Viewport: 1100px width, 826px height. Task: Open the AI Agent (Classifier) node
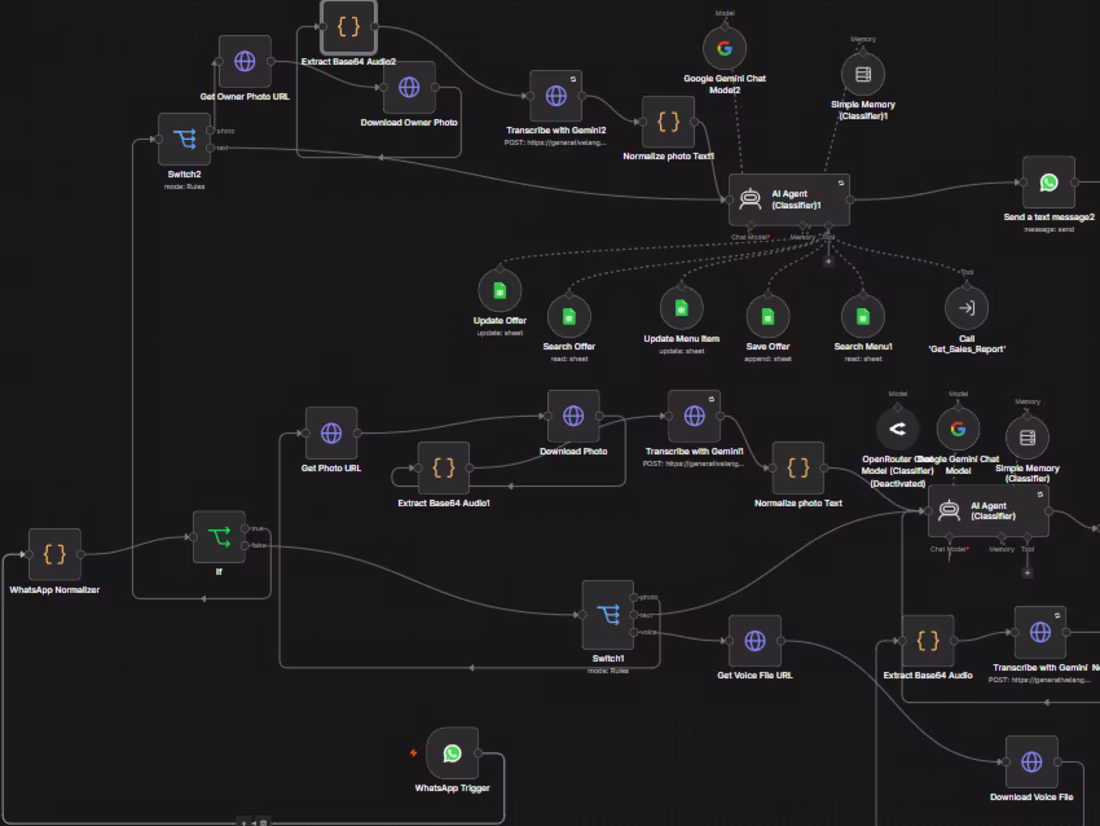click(x=988, y=511)
